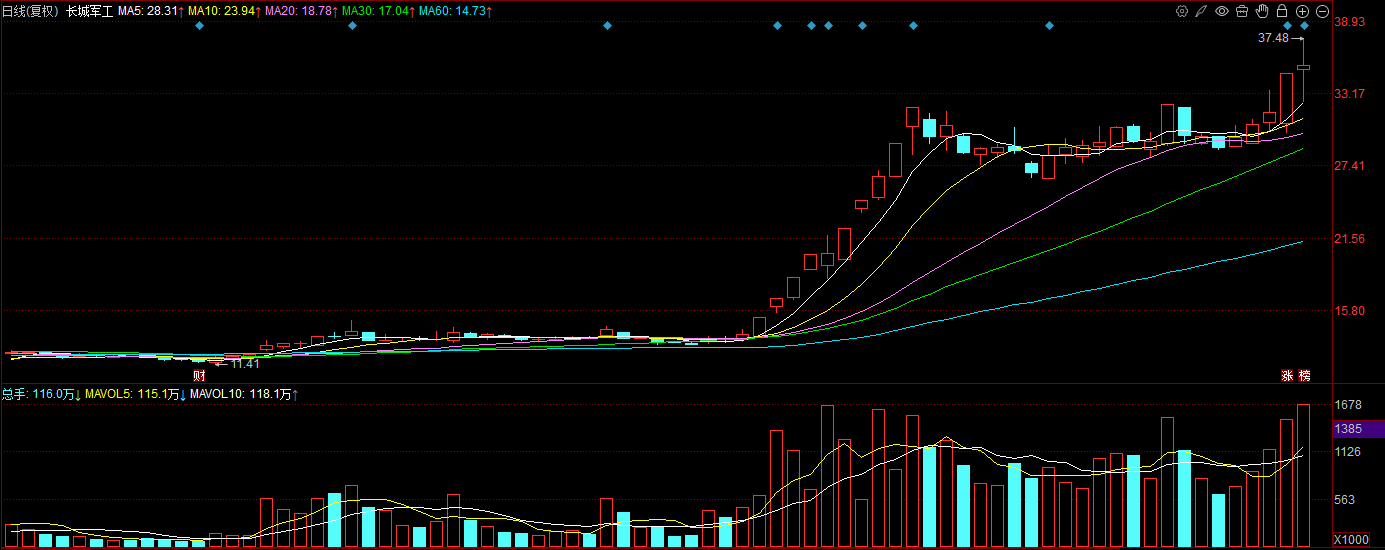This screenshot has height=550, width=1385.
Task: Toggle the chart lock icon
Action: (1282, 11)
